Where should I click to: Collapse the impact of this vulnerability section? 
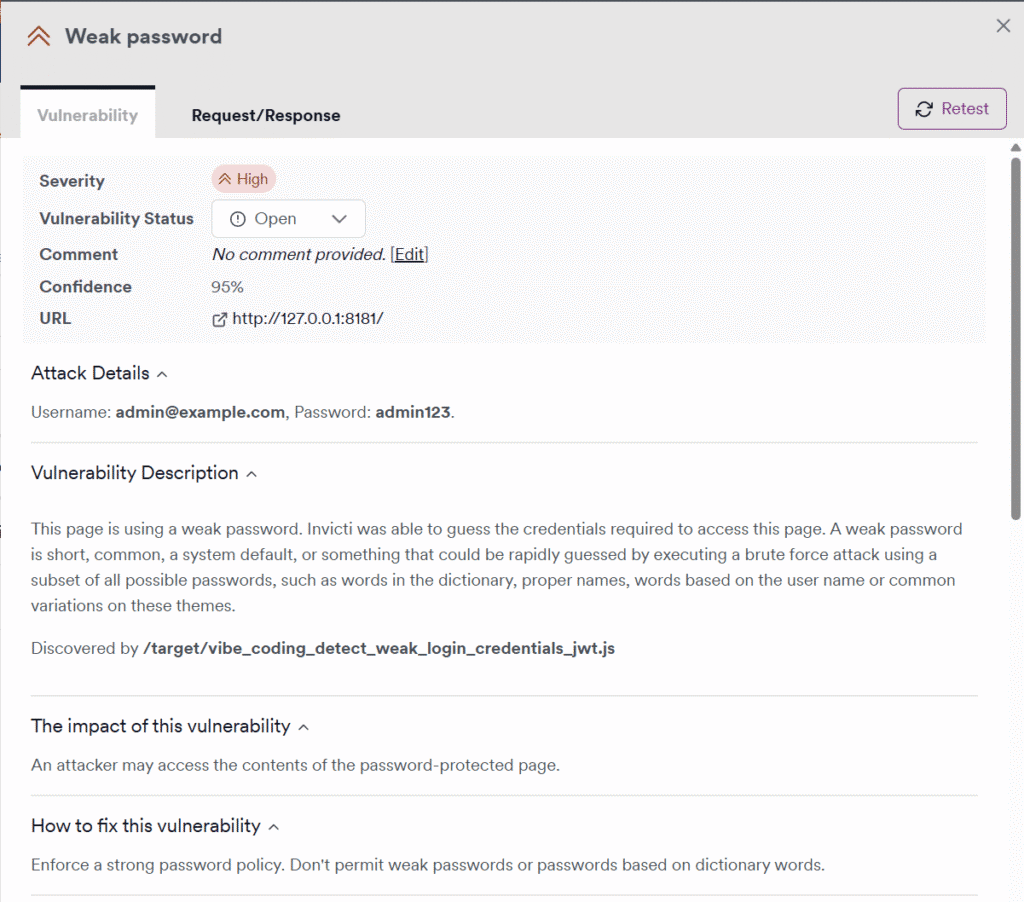click(x=303, y=726)
